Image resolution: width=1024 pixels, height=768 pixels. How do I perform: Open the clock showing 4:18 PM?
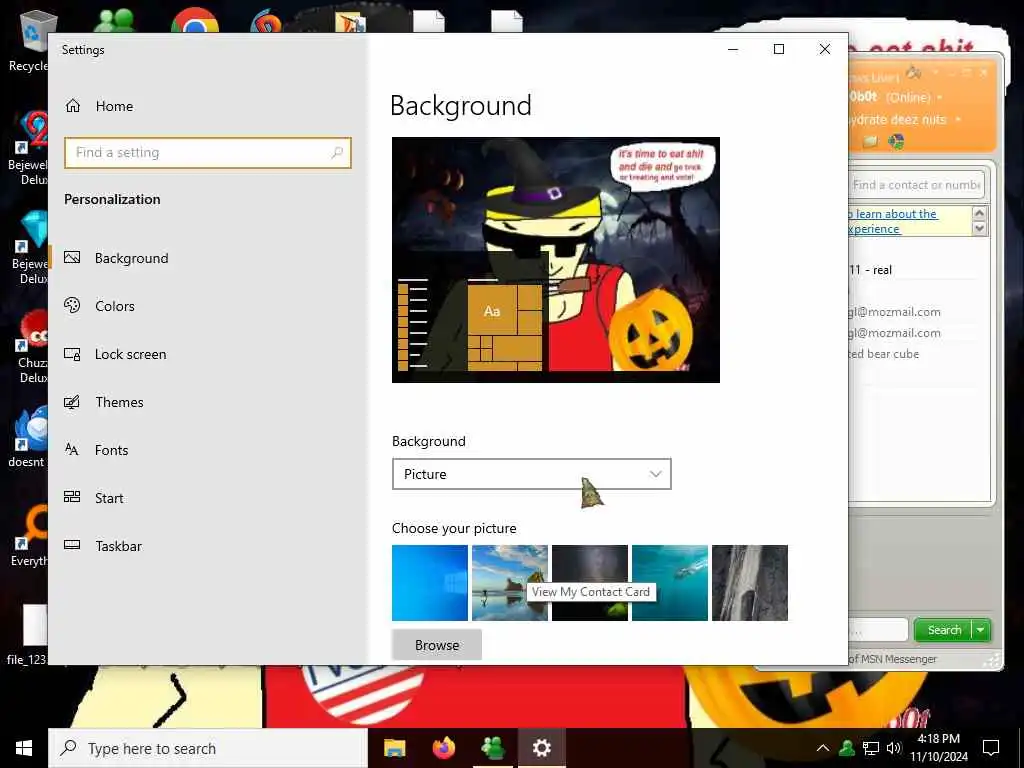point(939,748)
